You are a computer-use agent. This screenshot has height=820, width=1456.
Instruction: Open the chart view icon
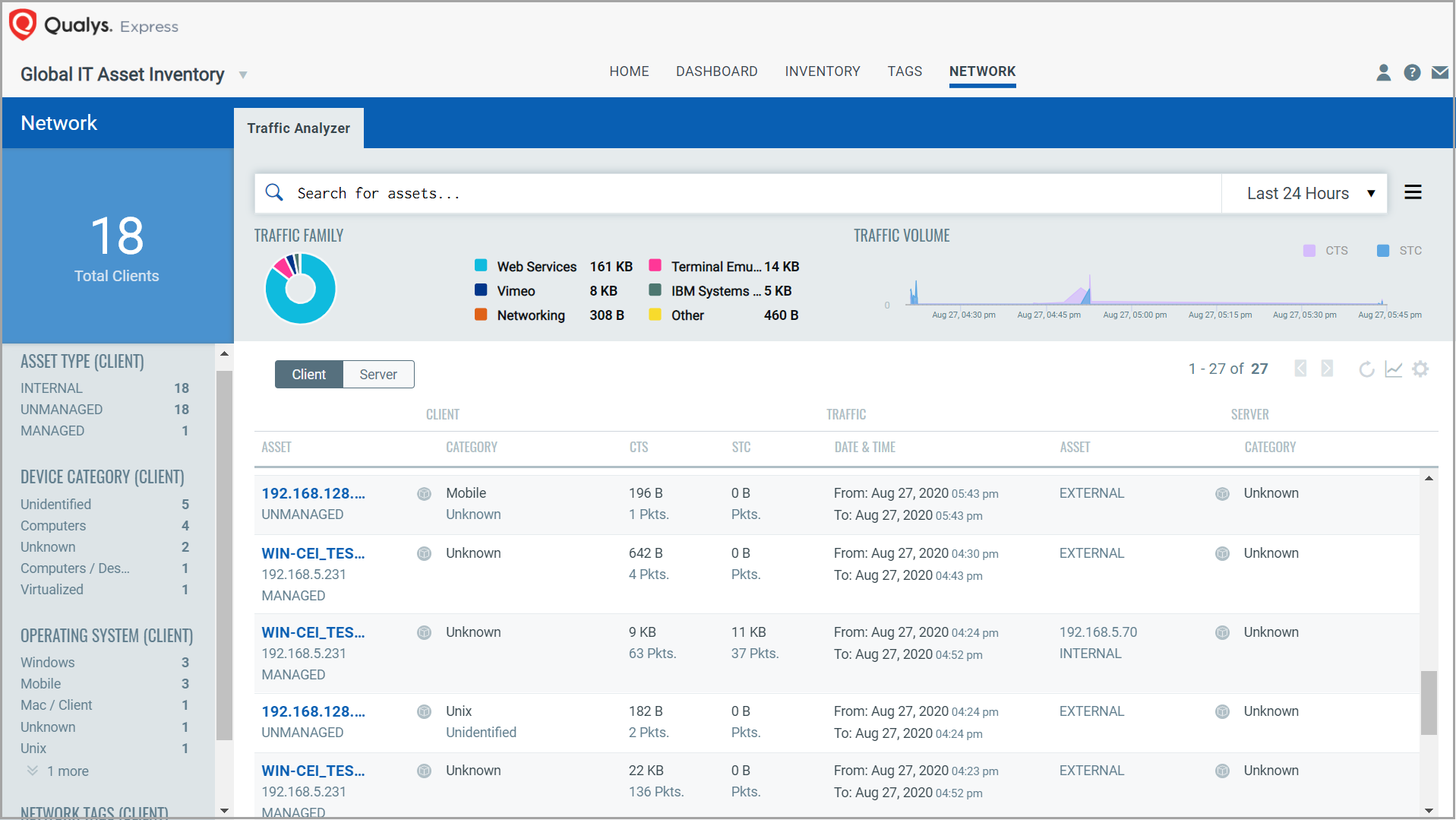pos(1394,369)
